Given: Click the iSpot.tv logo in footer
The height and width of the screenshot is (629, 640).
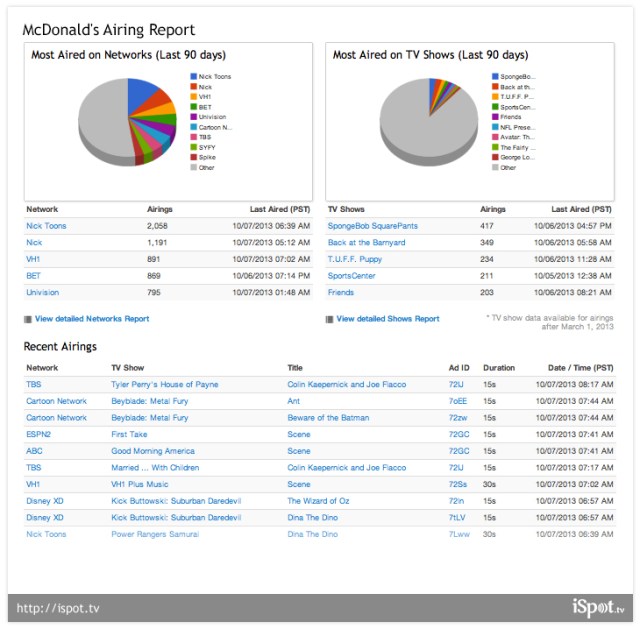Looking at the screenshot, I should pyautogui.click(x=598, y=607).
